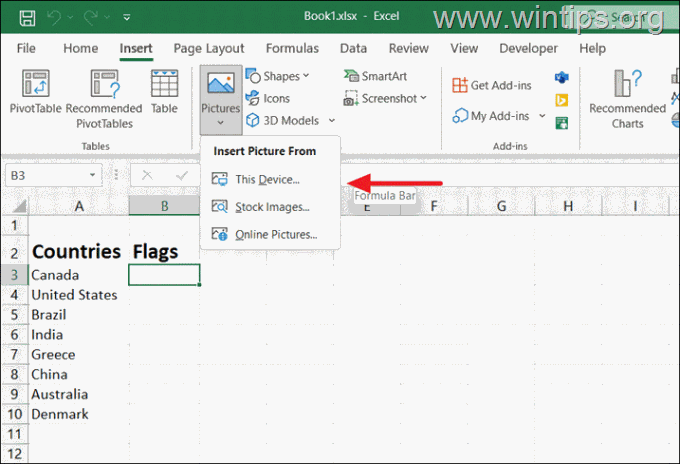Expand the Shapes dropdown

306,76
